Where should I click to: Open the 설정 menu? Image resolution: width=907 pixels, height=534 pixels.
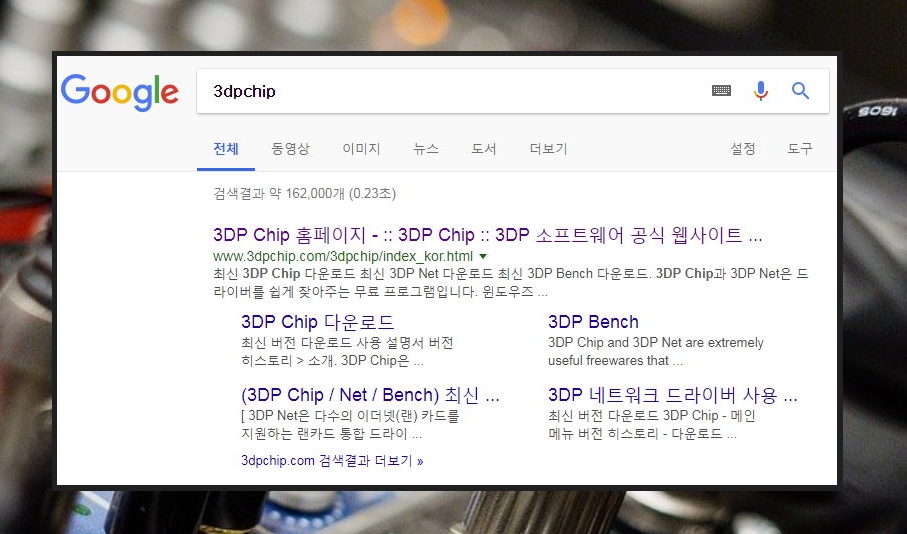pyautogui.click(x=743, y=149)
